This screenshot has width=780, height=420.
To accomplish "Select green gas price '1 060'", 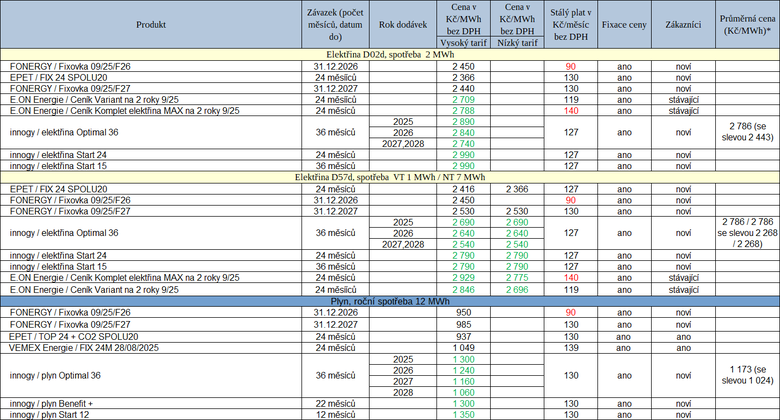I will pos(464,392).
